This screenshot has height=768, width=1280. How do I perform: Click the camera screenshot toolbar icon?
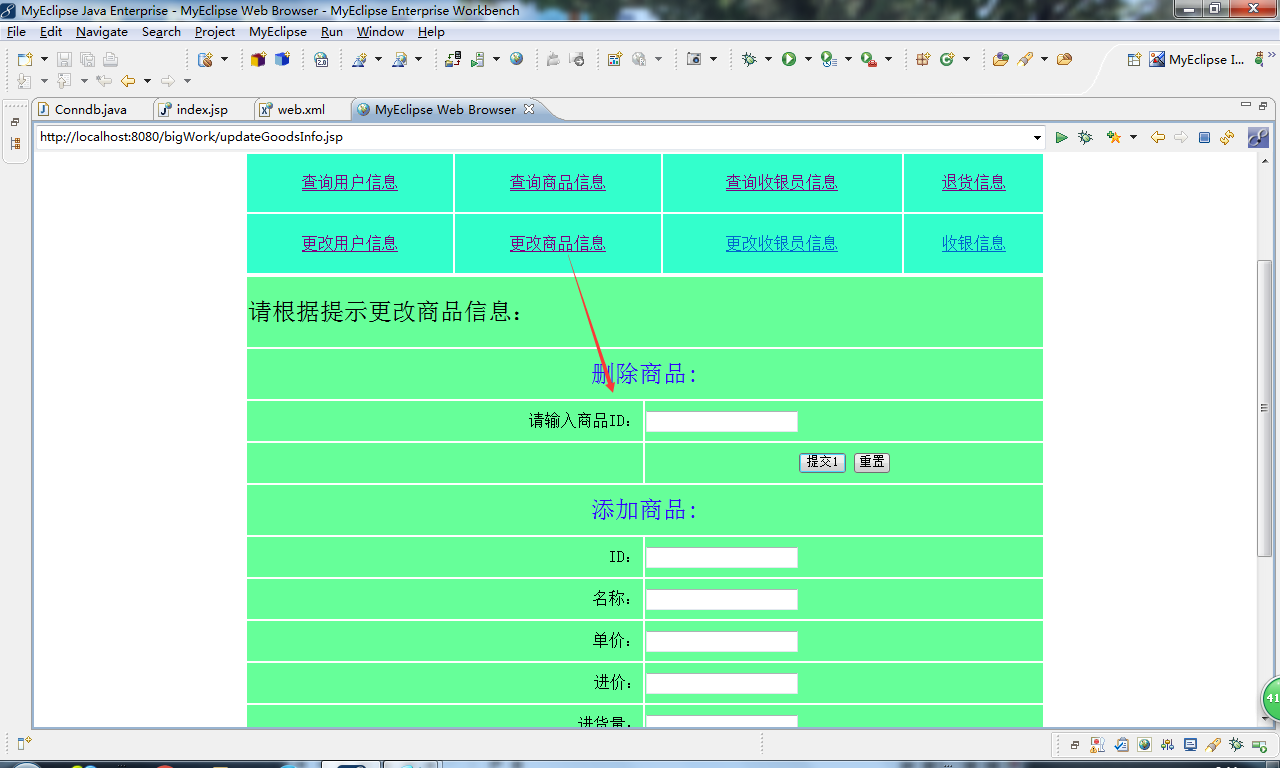(694, 59)
